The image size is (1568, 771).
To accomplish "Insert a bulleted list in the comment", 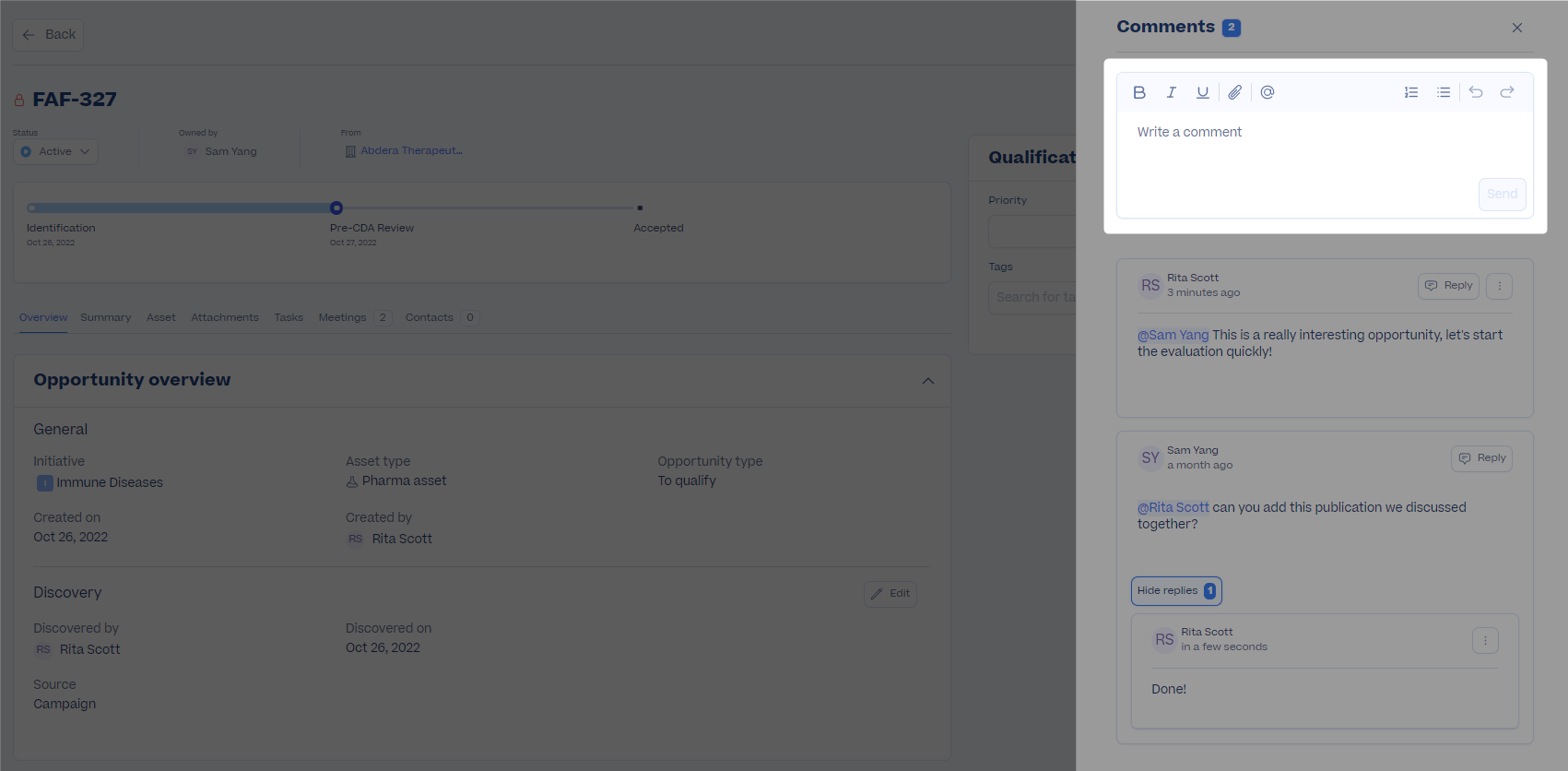I will click(x=1444, y=92).
